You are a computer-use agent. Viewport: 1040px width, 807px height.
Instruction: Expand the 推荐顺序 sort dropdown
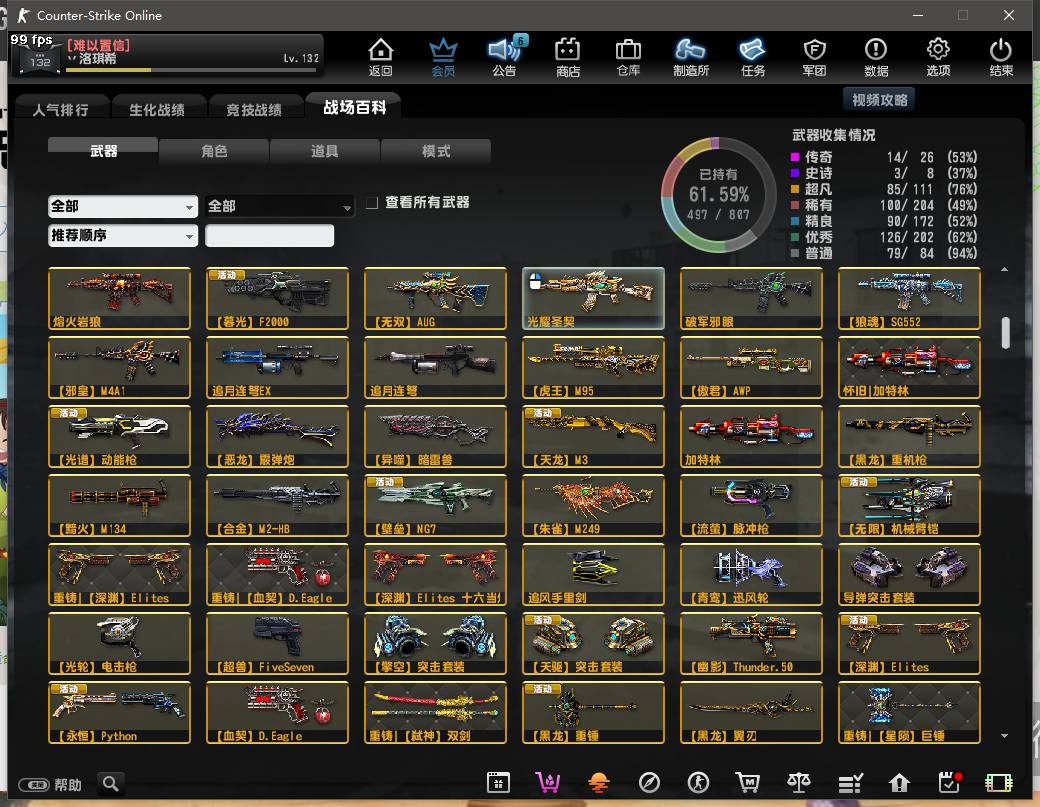tap(123, 235)
